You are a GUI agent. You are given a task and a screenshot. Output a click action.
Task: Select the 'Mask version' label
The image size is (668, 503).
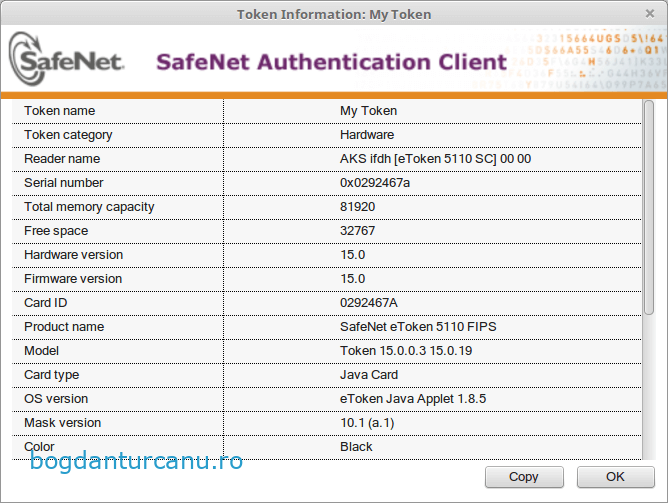click(62, 423)
